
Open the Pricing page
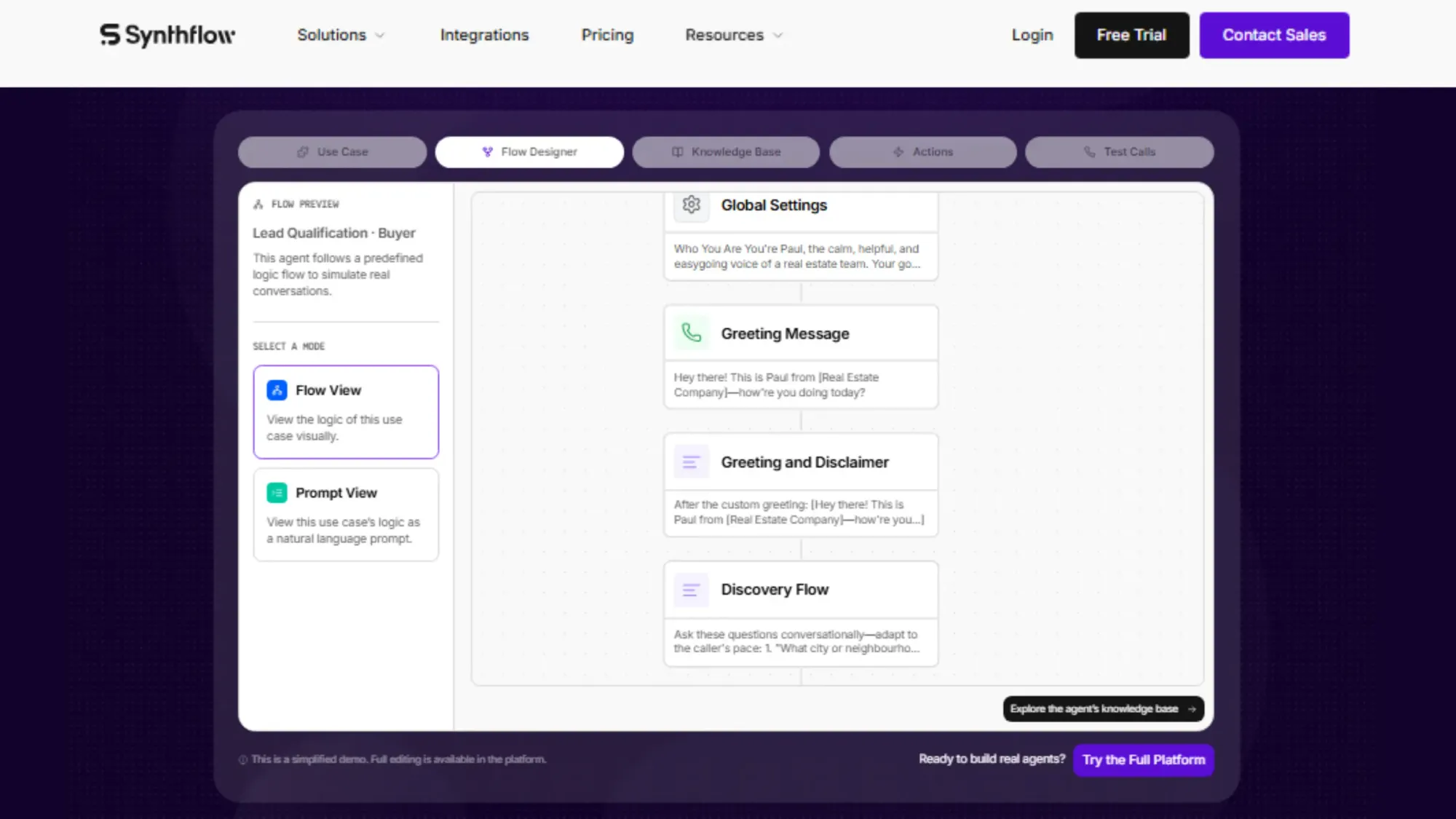pos(607,35)
